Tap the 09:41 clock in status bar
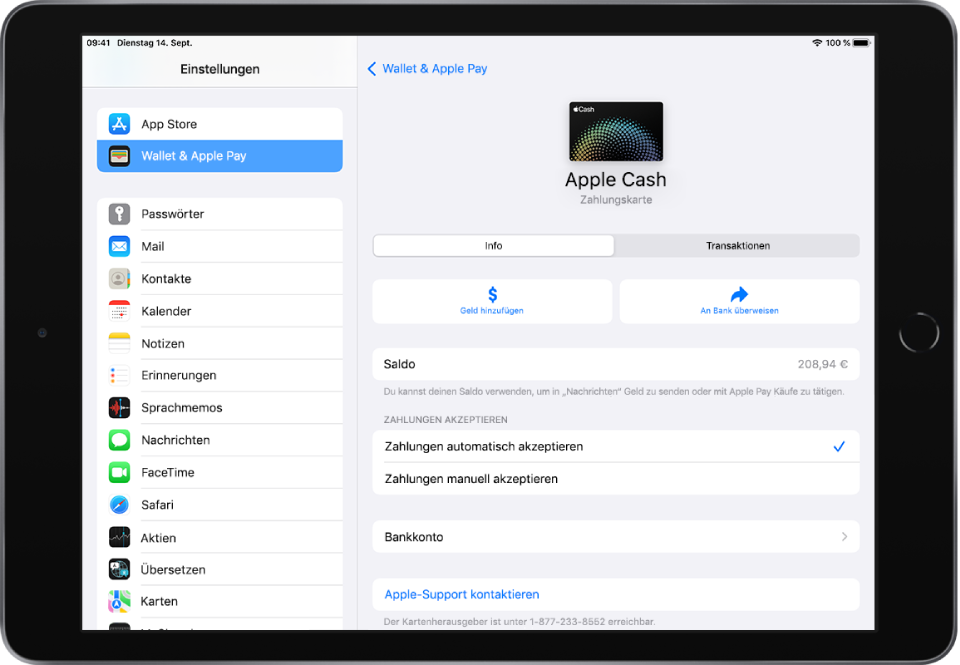 [99, 43]
